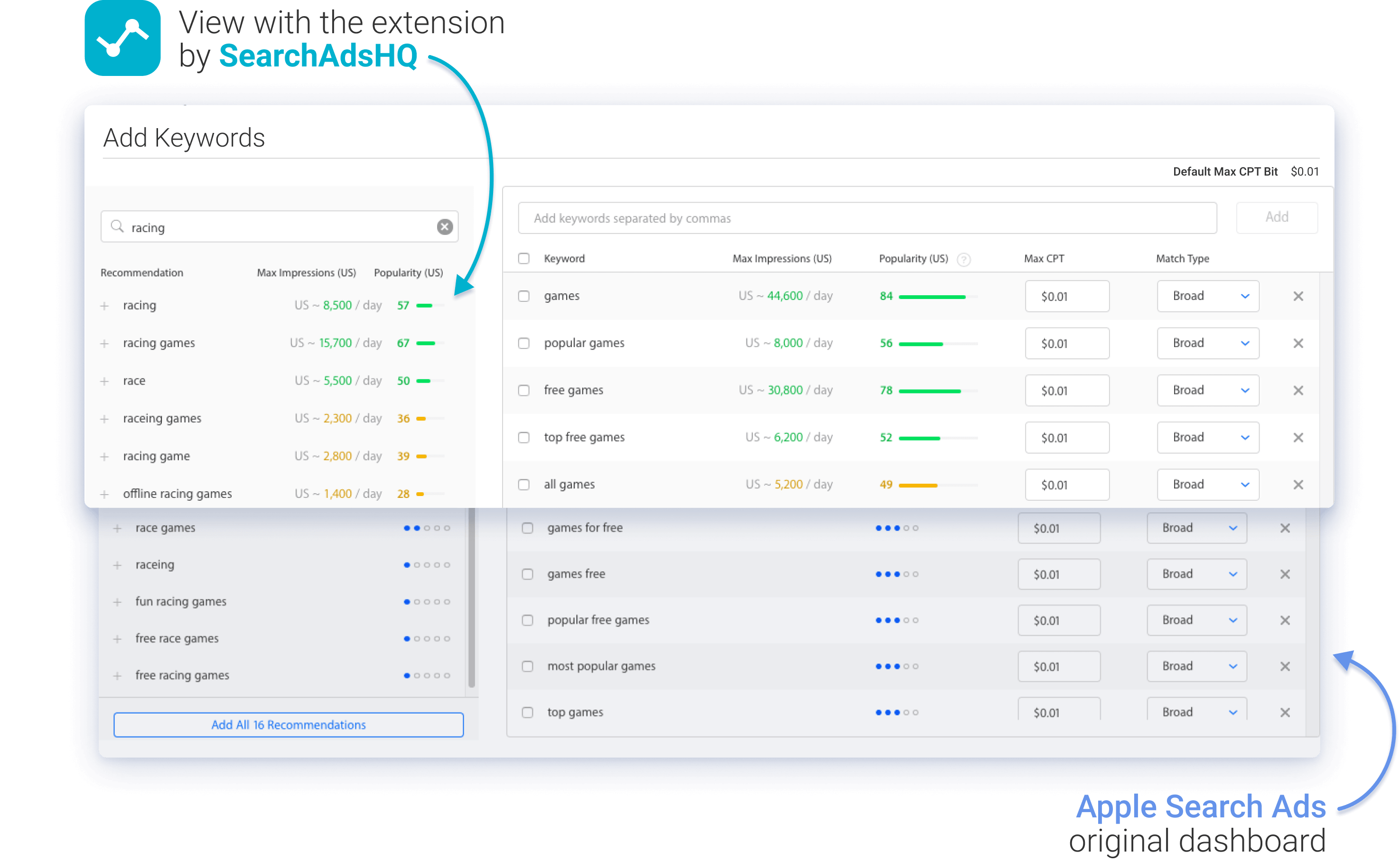Click the Add button for entered keywords

(x=1278, y=217)
